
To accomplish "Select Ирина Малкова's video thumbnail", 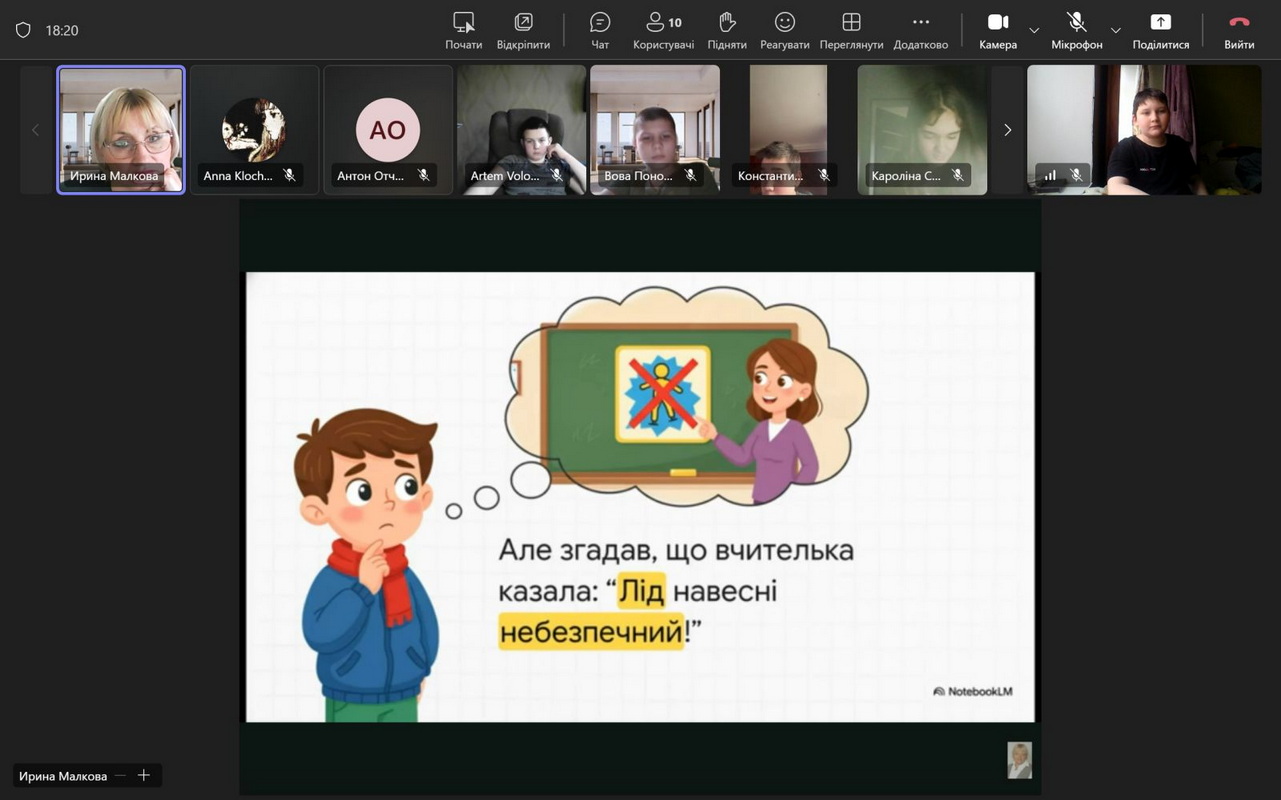I will pos(121,129).
